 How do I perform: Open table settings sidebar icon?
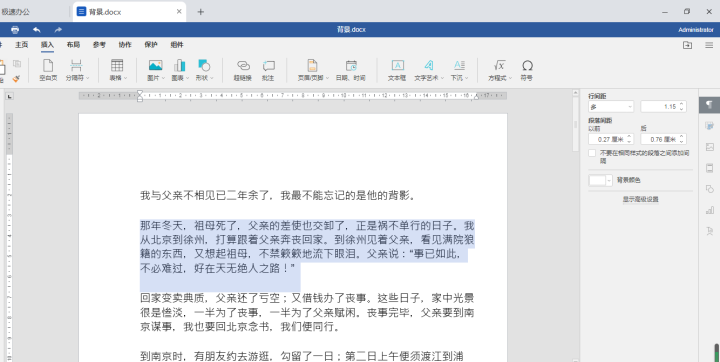click(709, 126)
